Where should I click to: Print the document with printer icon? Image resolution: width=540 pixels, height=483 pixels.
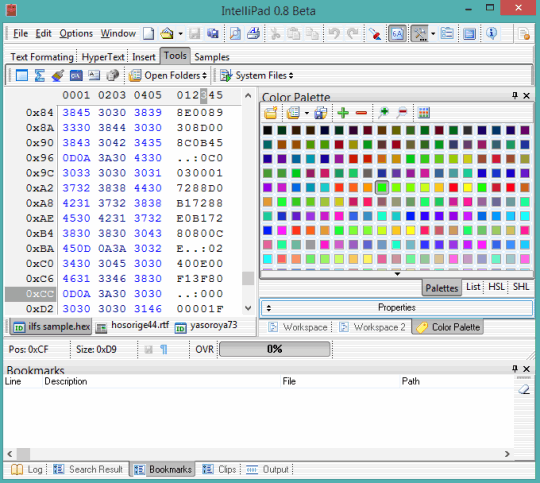pos(254,34)
